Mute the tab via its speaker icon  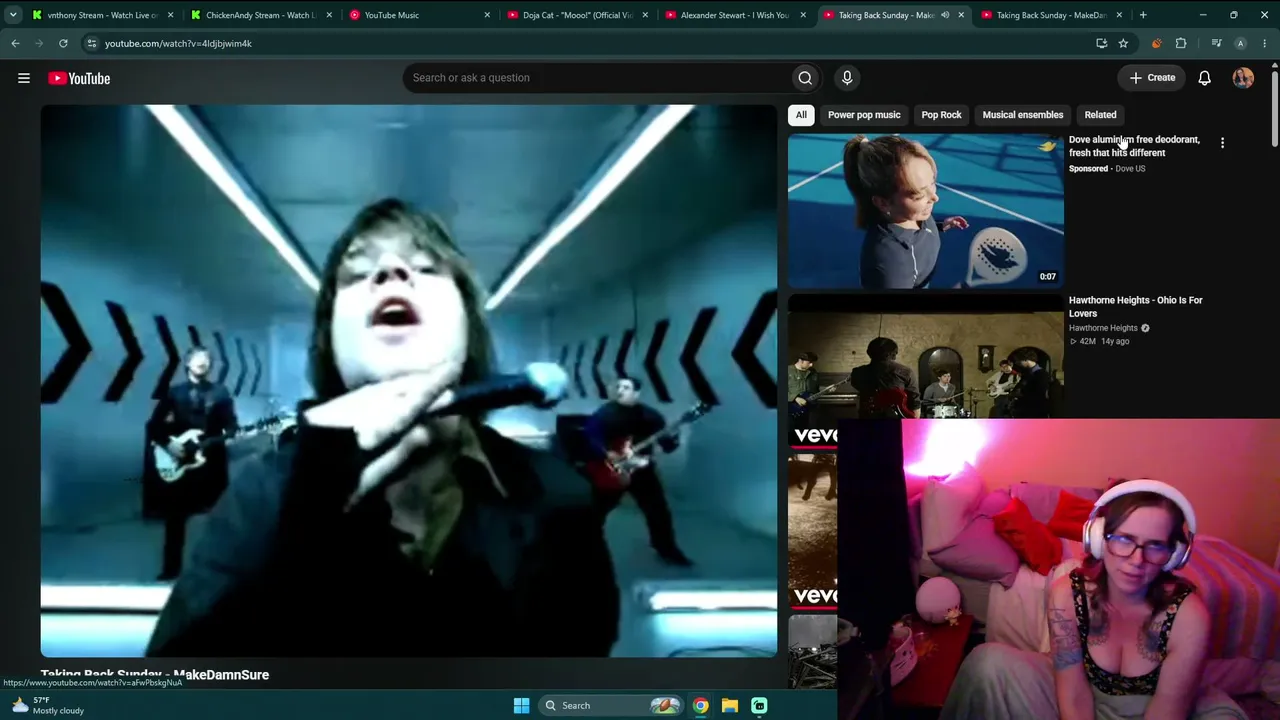click(x=945, y=15)
